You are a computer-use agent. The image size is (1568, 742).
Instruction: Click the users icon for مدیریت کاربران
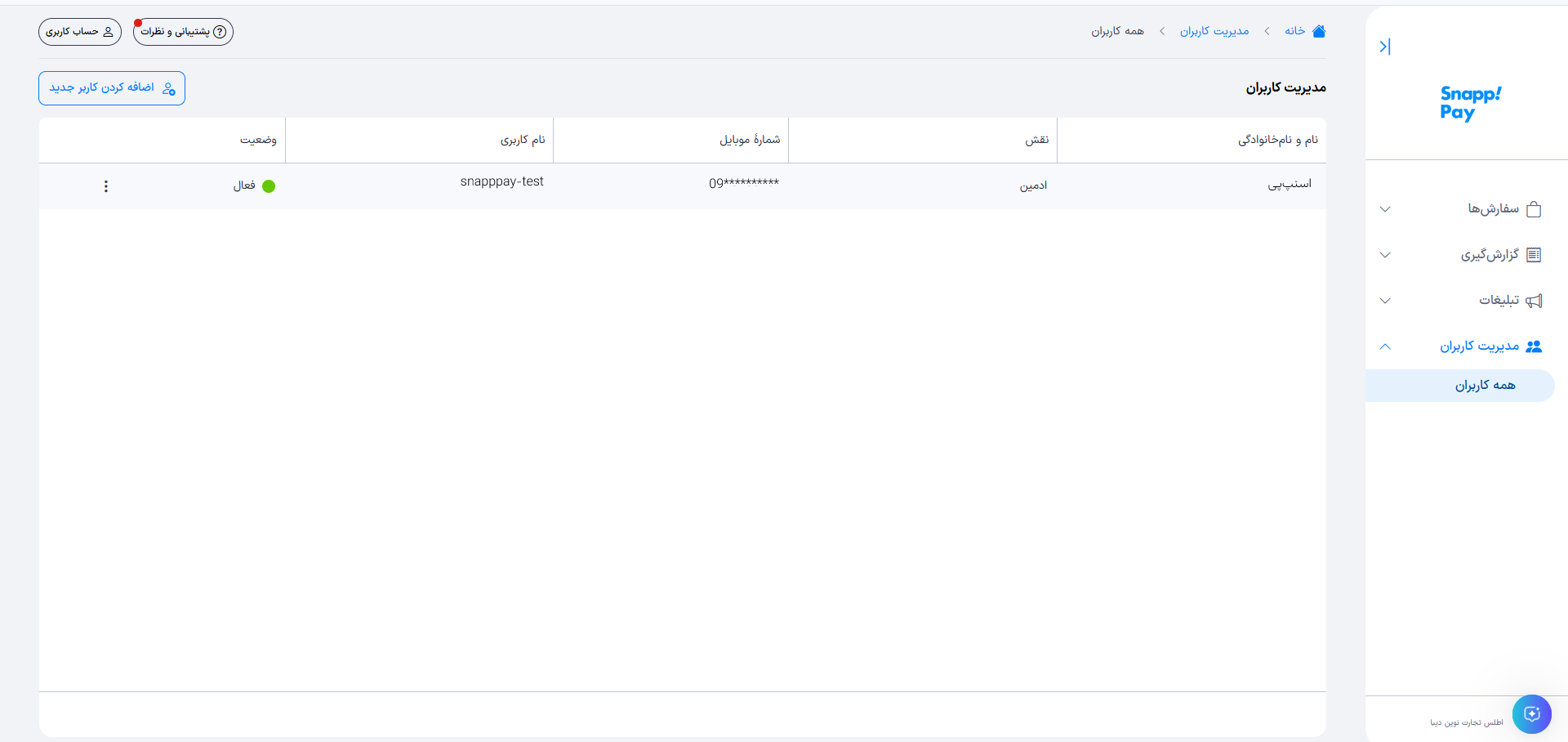tap(1534, 346)
